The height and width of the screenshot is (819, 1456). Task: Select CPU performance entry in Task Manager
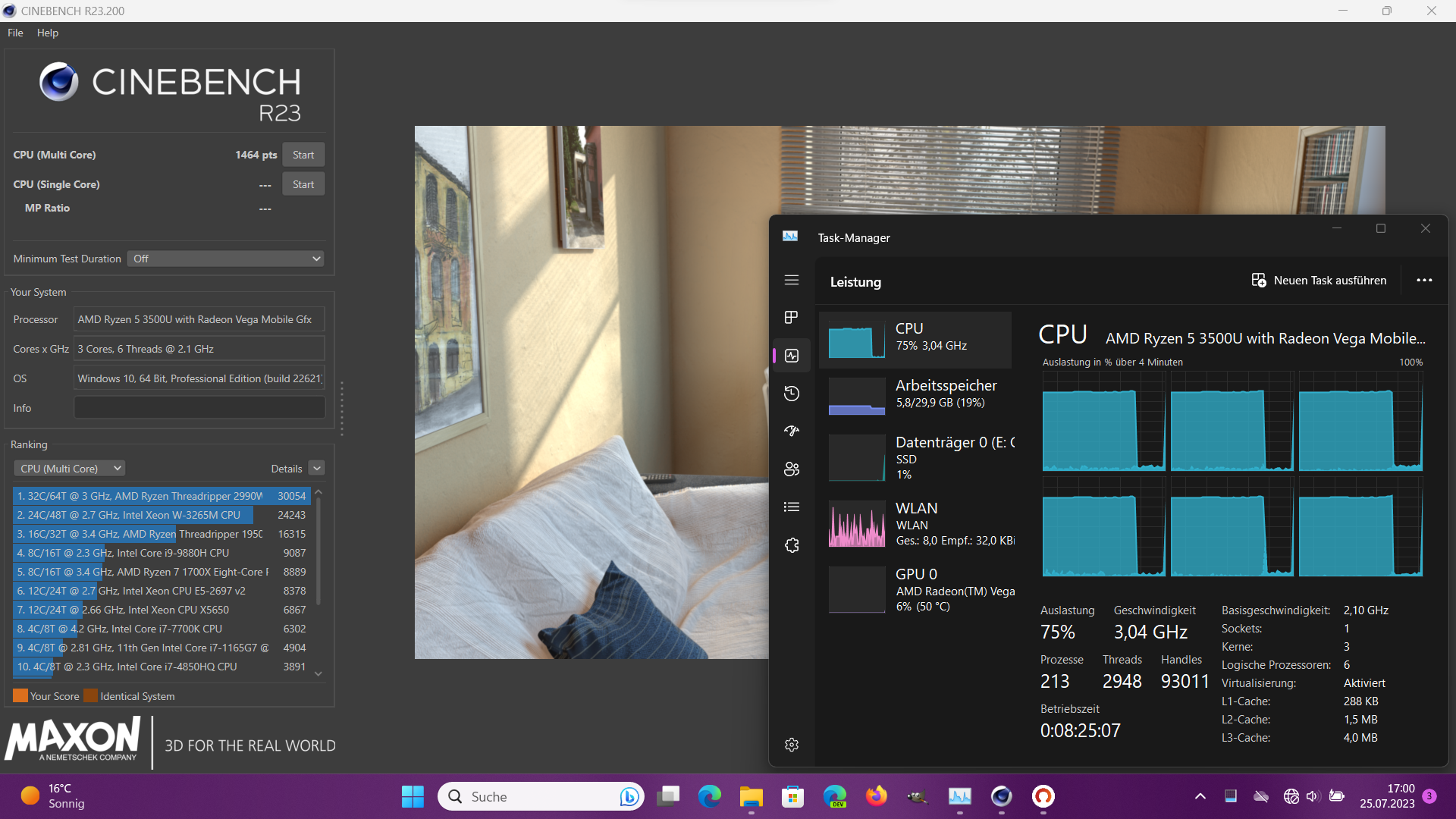(916, 339)
